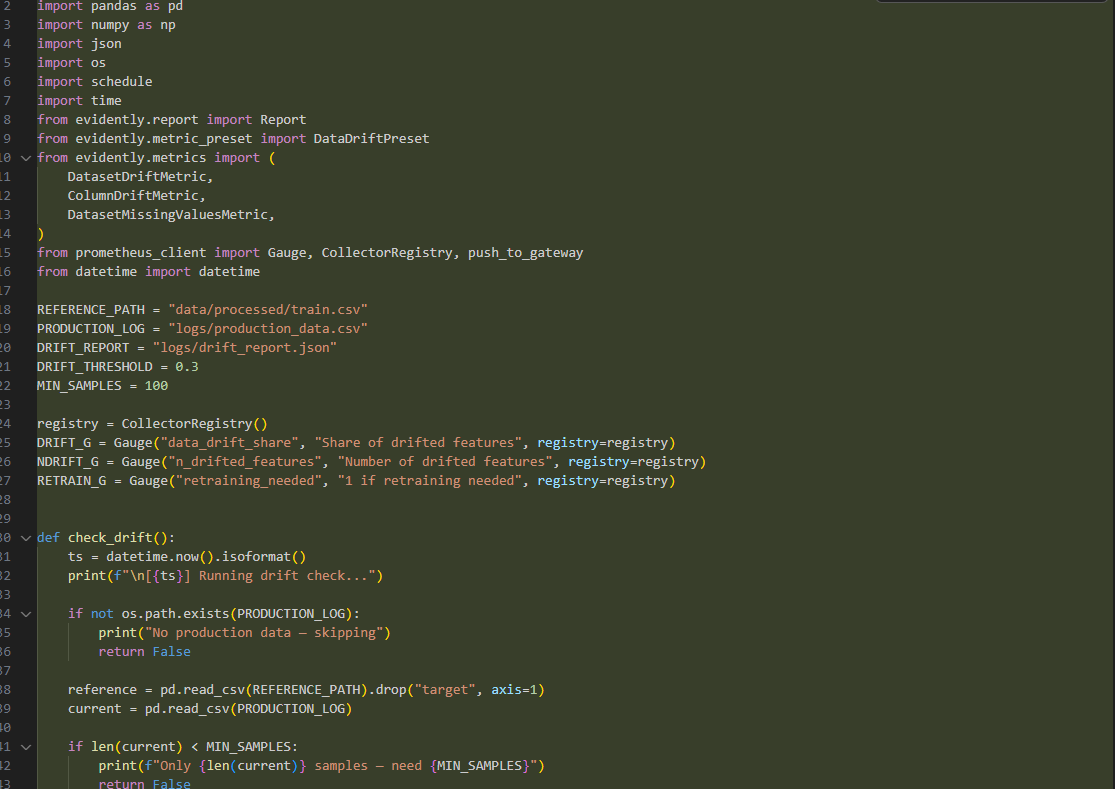Select 'Report' in the evidently.report import
The image size is (1115, 789).
pyautogui.click(x=283, y=119)
